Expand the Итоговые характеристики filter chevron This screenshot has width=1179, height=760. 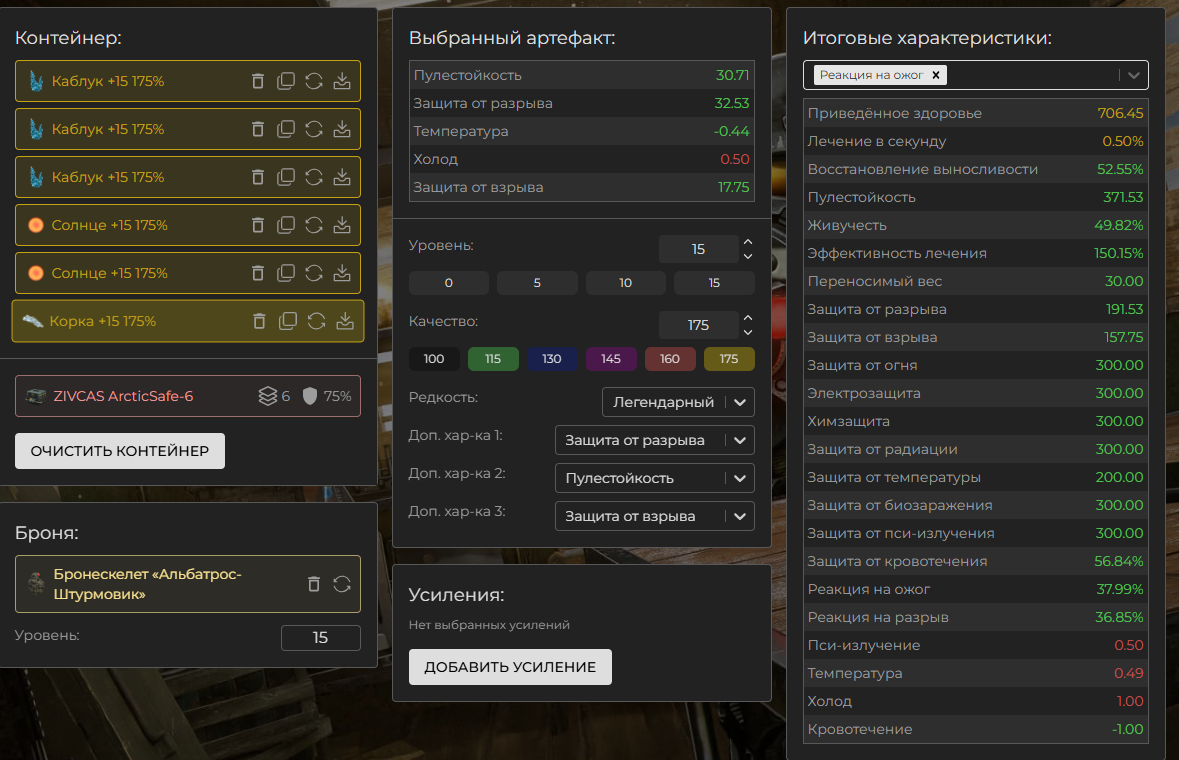coord(1134,75)
